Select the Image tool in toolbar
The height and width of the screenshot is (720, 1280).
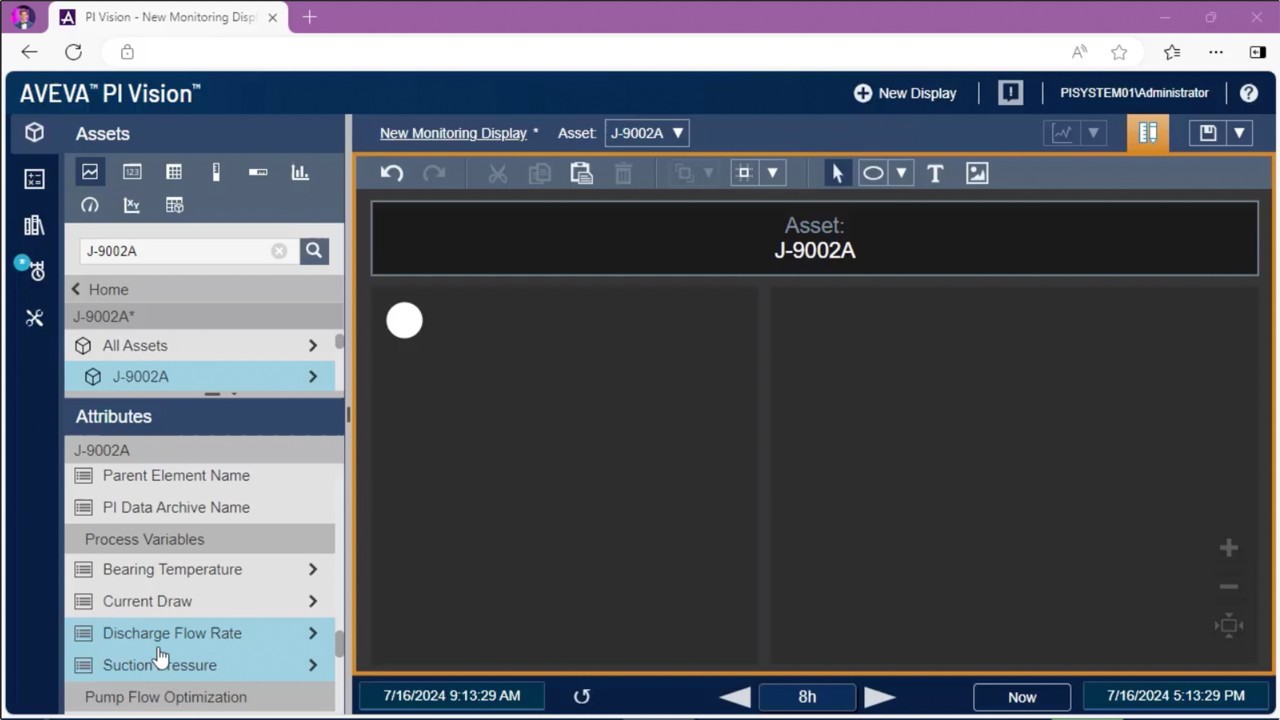tap(977, 173)
